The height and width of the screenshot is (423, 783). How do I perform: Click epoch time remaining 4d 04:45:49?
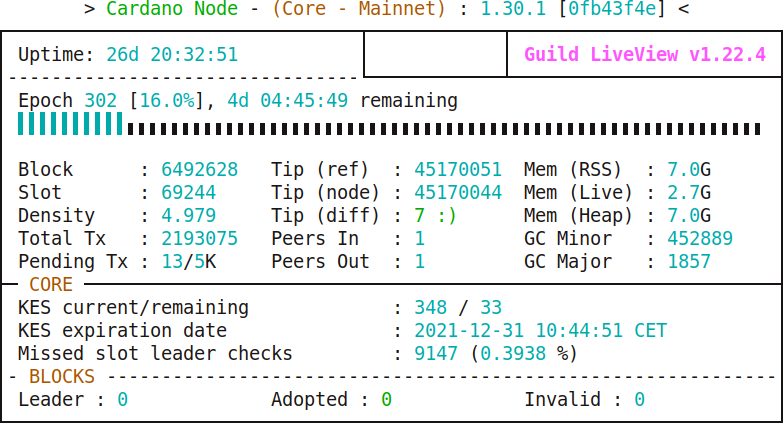pos(288,101)
